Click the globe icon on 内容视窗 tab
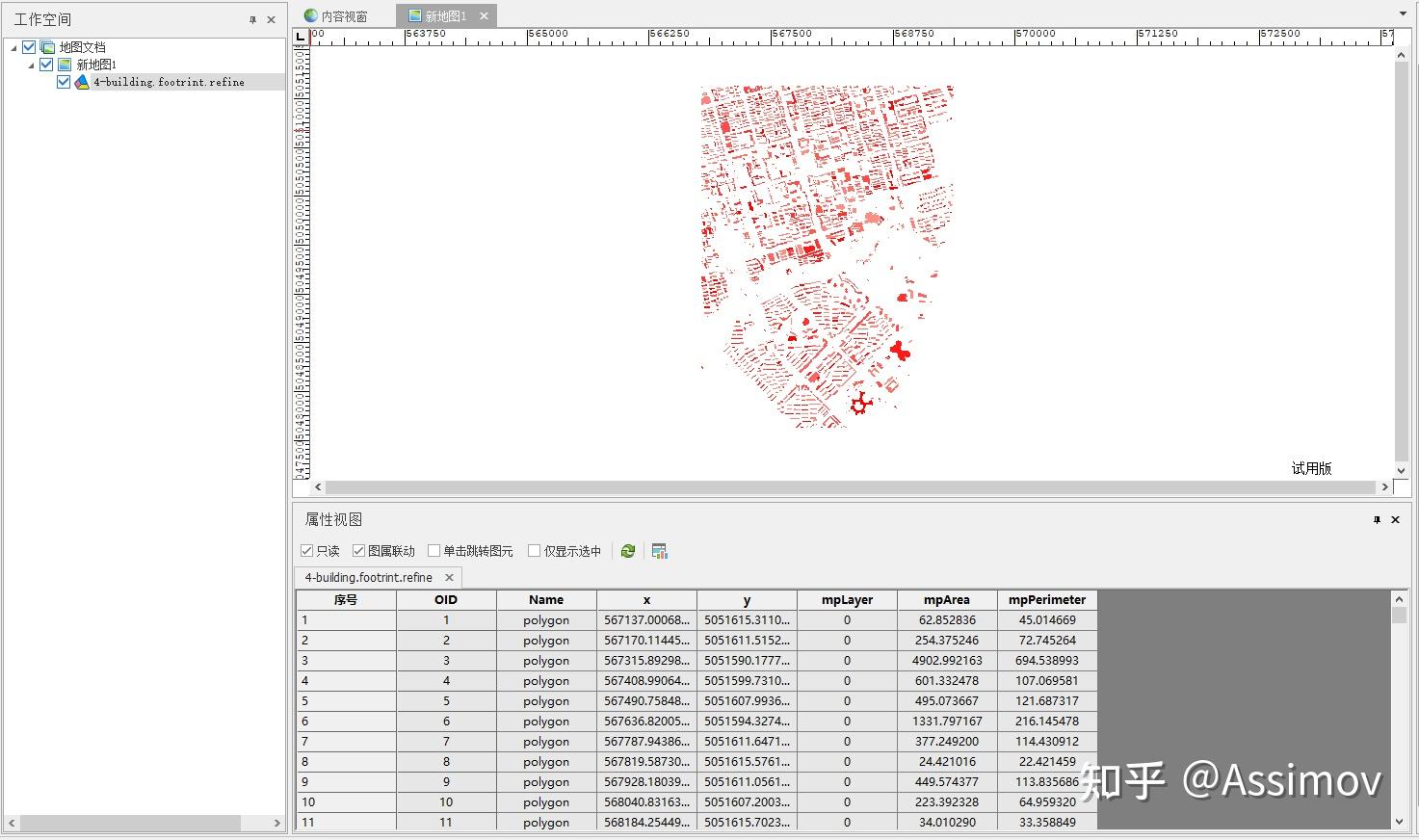 coord(309,14)
